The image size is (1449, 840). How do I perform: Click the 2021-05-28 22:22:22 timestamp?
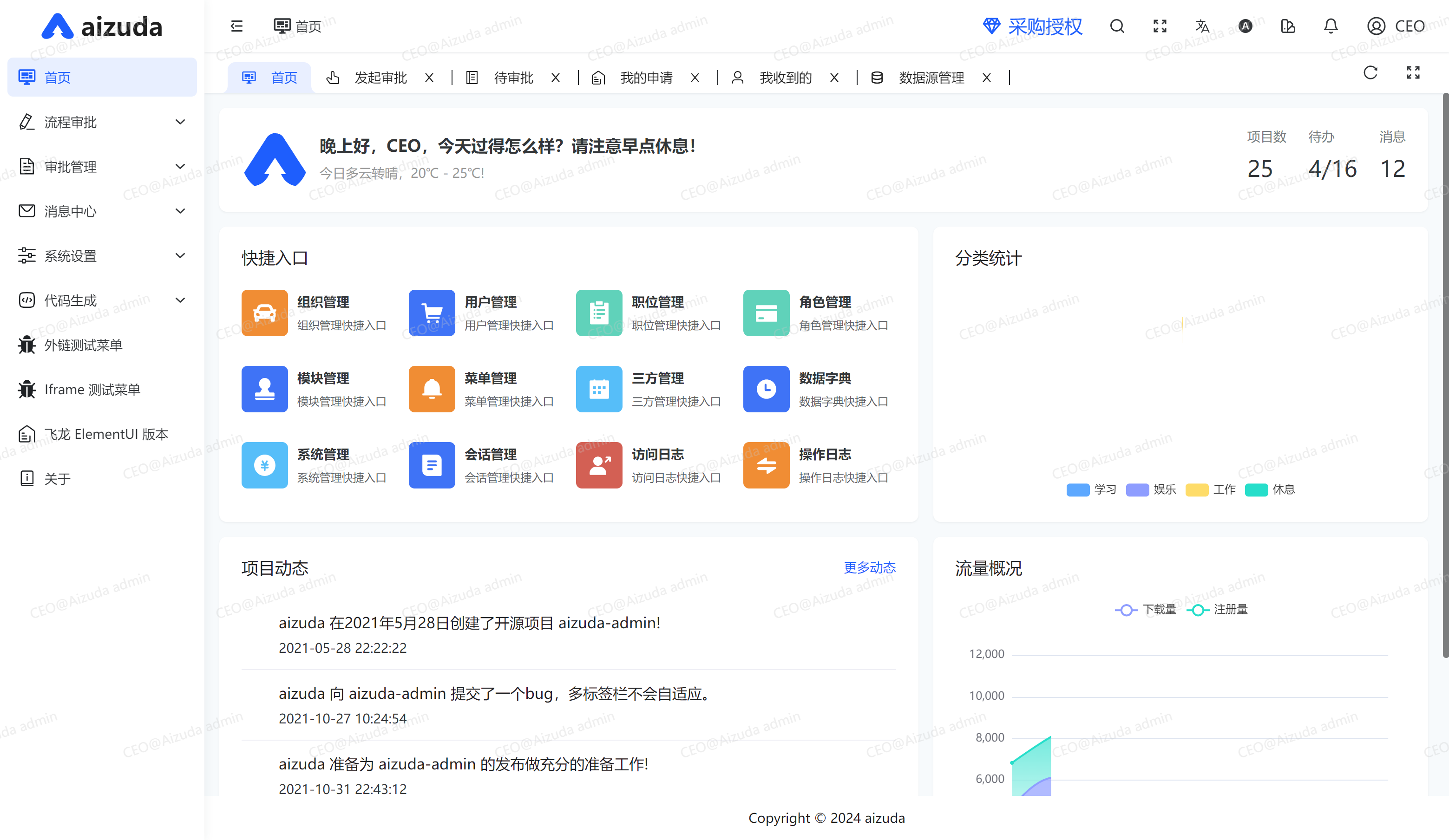[x=343, y=648]
